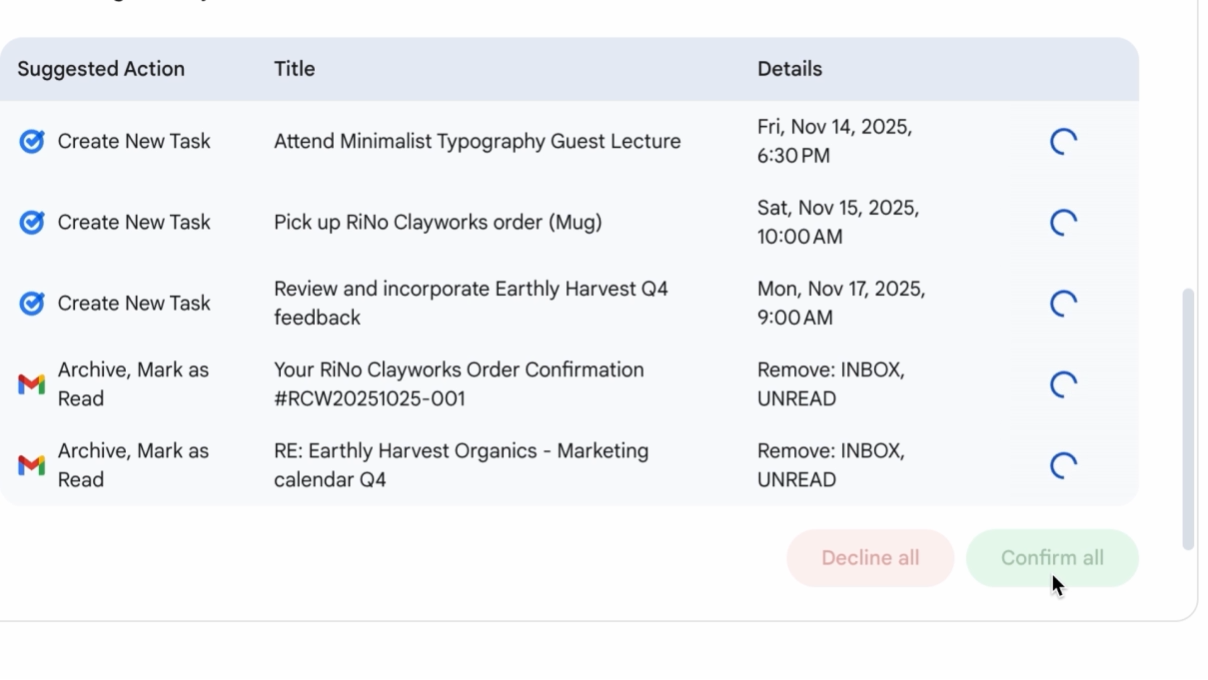This screenshot has width=1208, height=680.
Task: Select the Attend Minimalist Typography Guest Lecture title
Action: (x=477, y=142)
